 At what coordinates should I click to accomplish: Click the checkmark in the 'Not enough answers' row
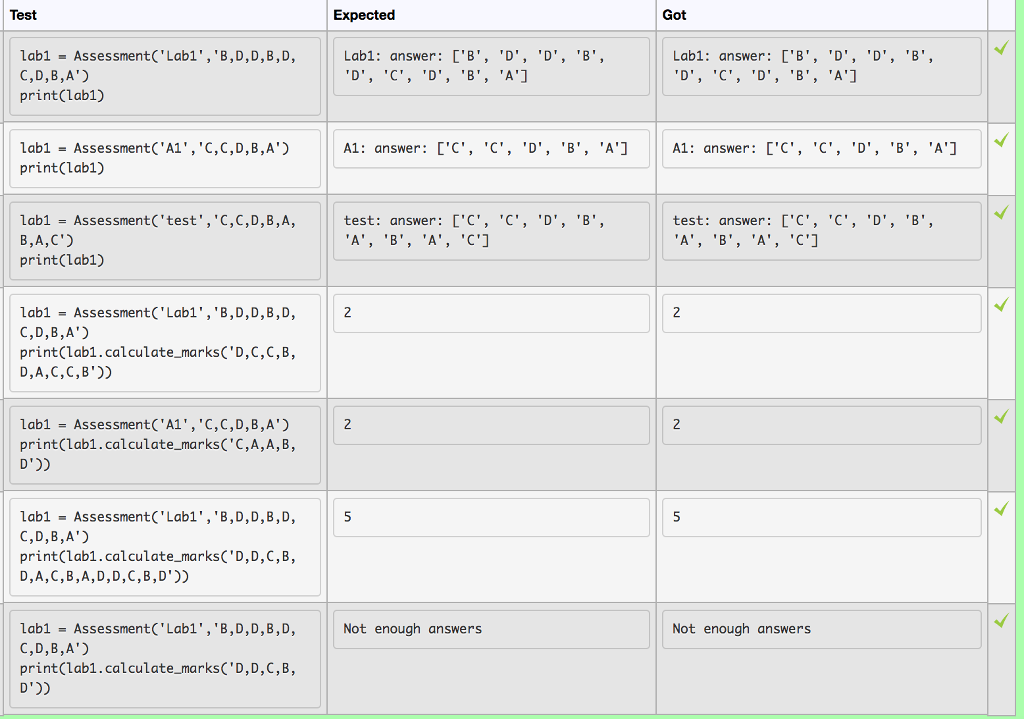click(x=1001, y=620)
